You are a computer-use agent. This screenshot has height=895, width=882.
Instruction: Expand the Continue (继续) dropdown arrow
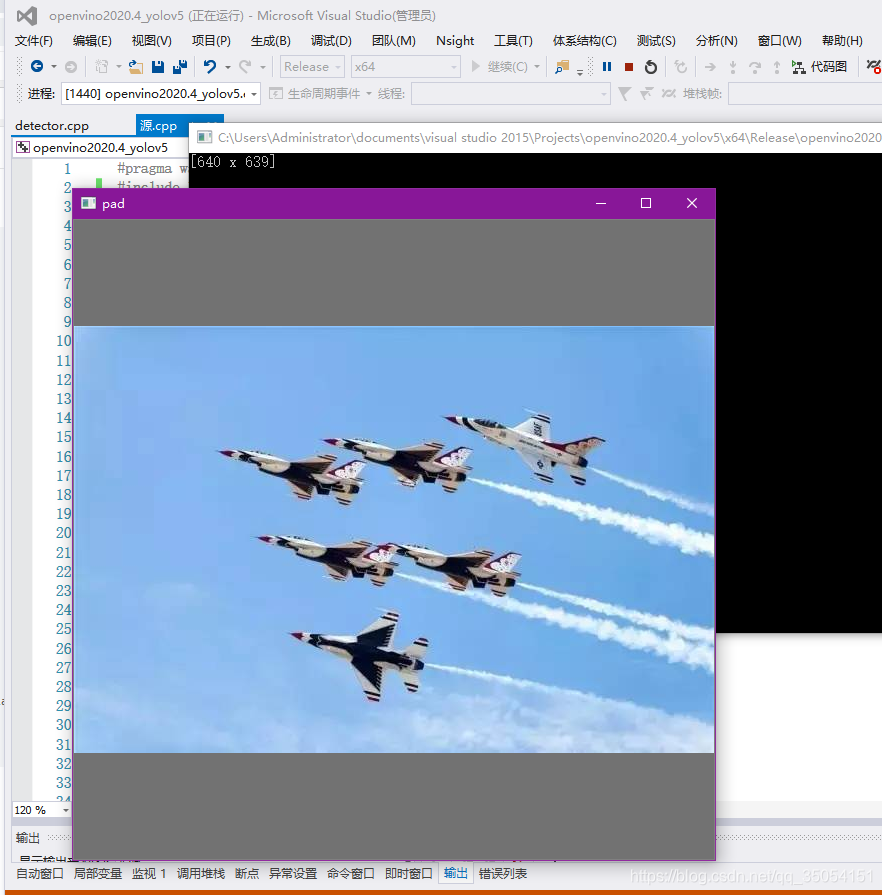537,67
